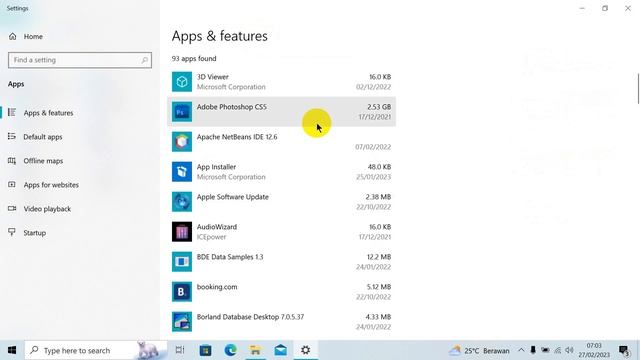Go to Settings Home
The height and width of the screenshot is (360, 640).
pos(33,36)
